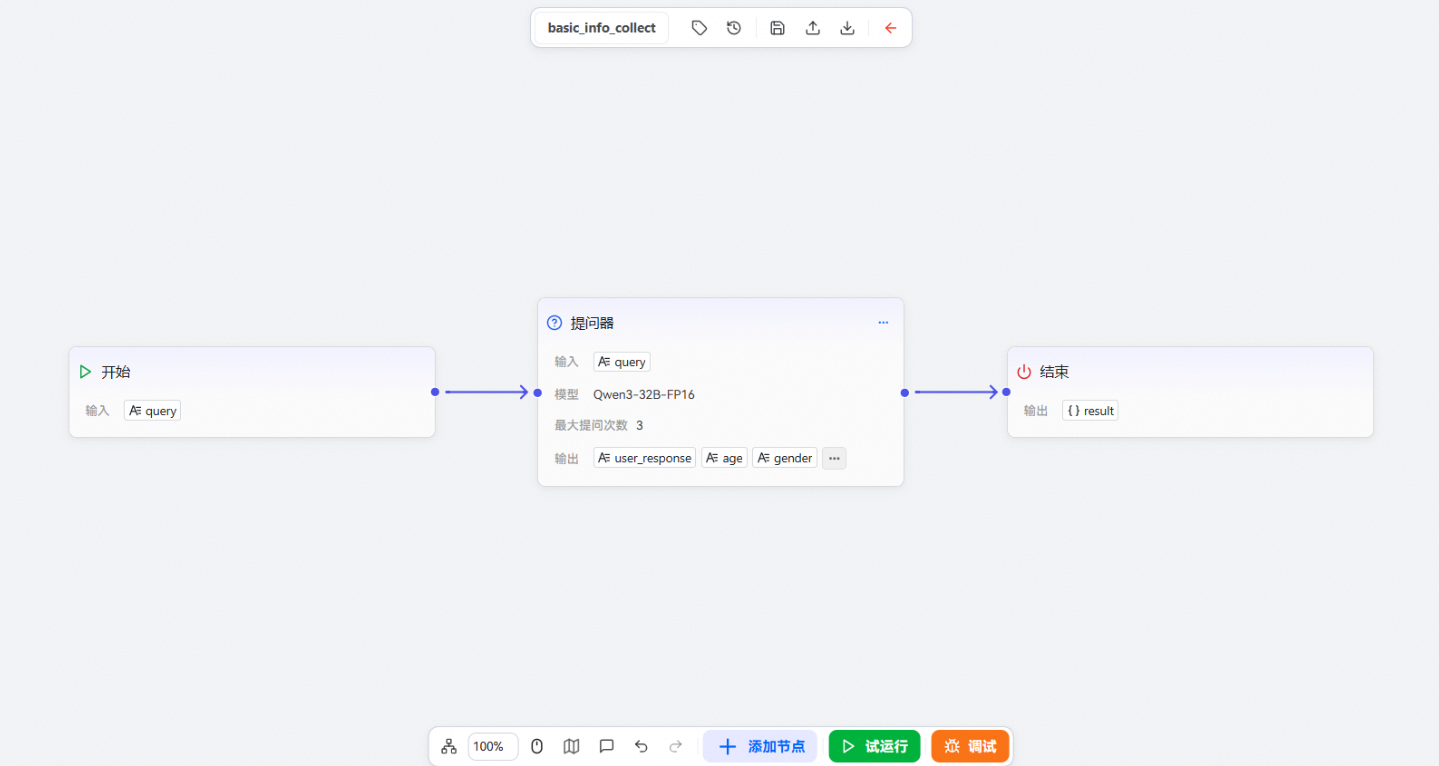This screenshot has height=766, width=1439.
Task: Start a trial run with 试运行
Action: (874, 746)
